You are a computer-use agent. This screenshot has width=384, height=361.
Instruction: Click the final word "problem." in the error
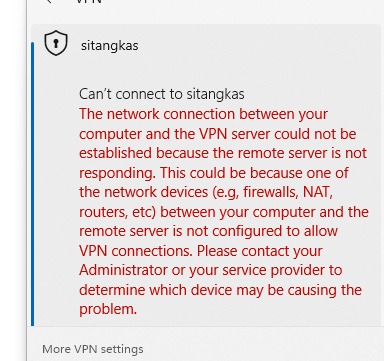coord(108,309)
